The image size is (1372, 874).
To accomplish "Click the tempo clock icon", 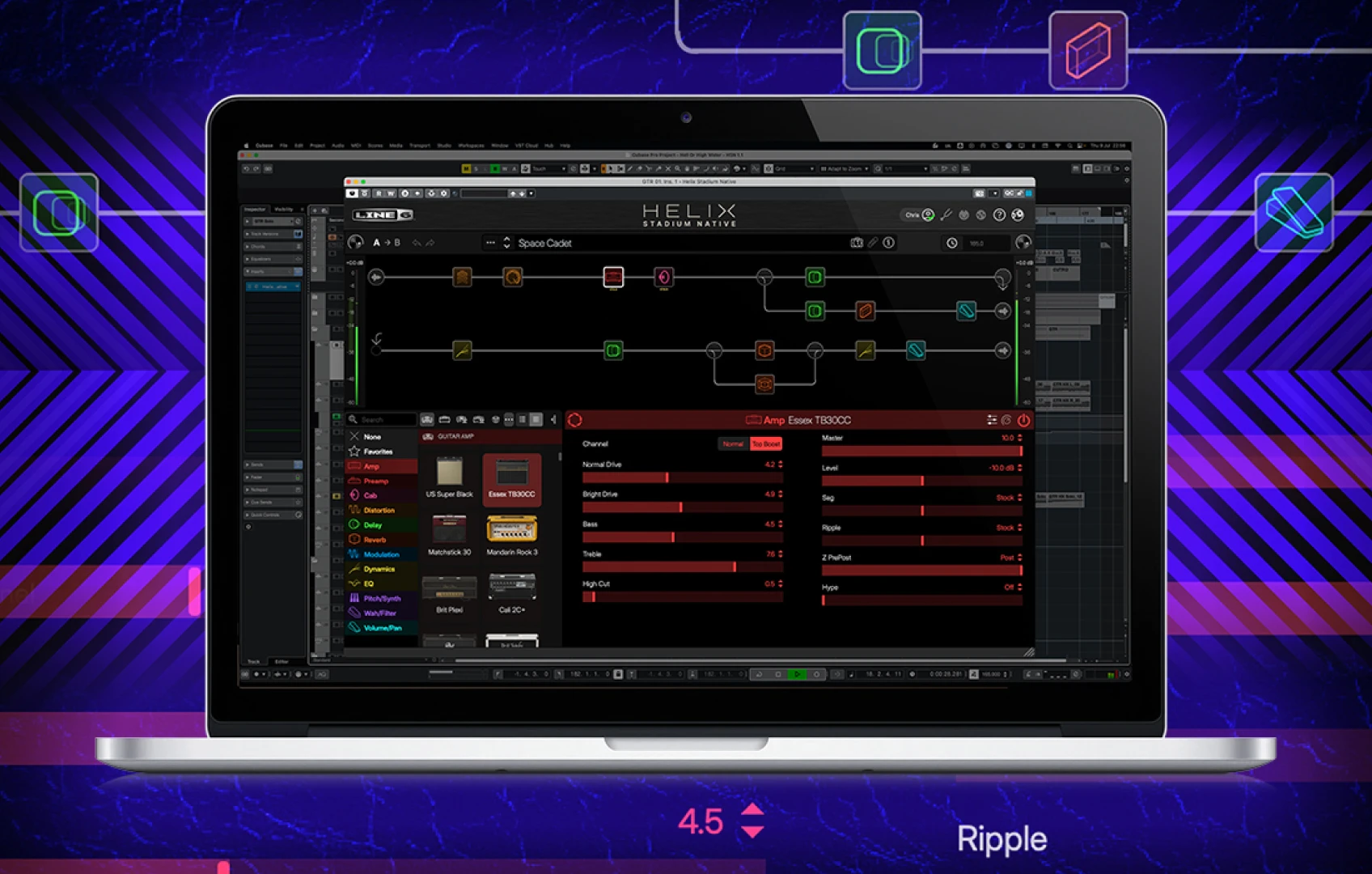I will (x=952, y=243).
